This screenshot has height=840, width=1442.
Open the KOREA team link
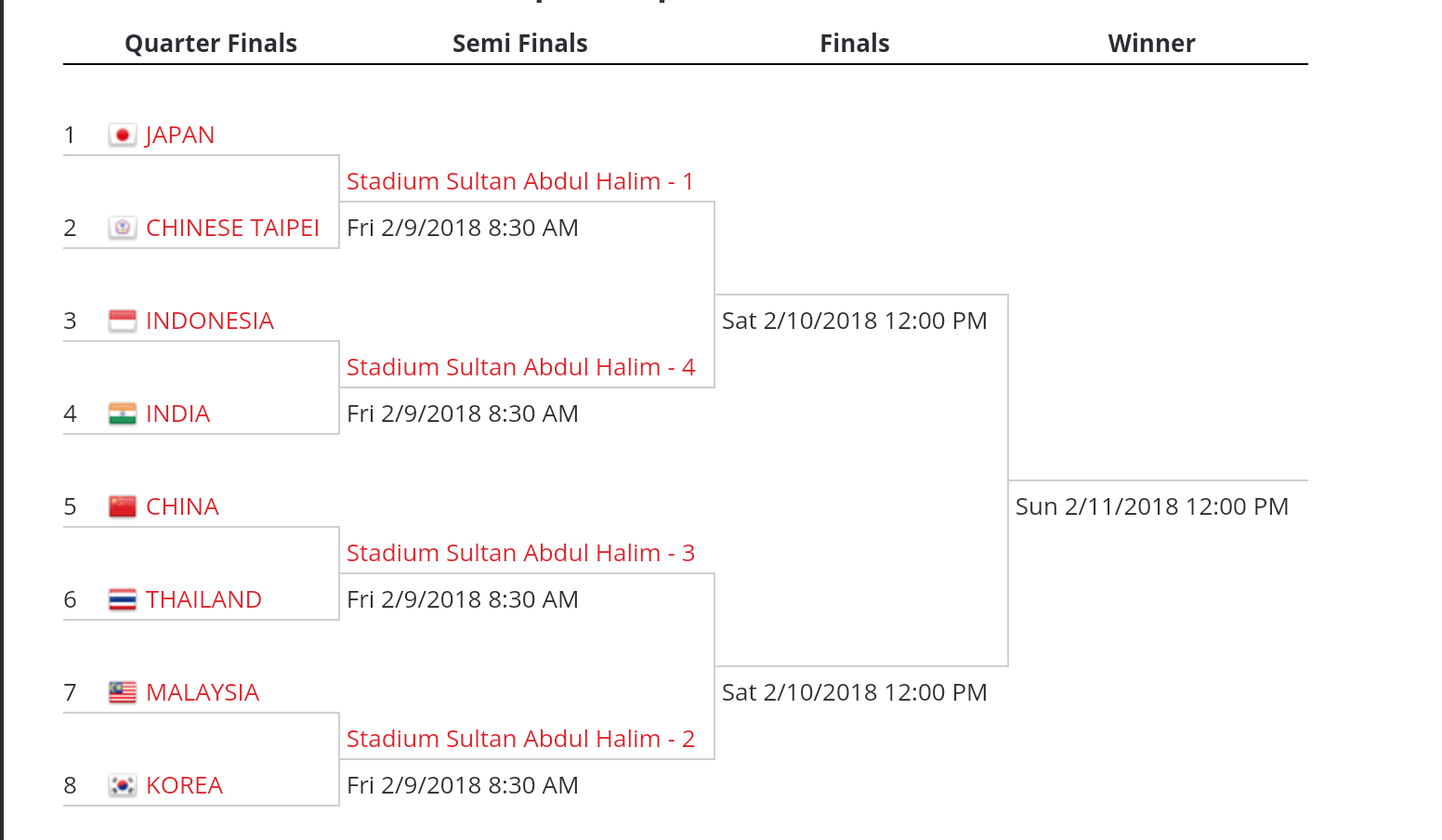point(184,786)
